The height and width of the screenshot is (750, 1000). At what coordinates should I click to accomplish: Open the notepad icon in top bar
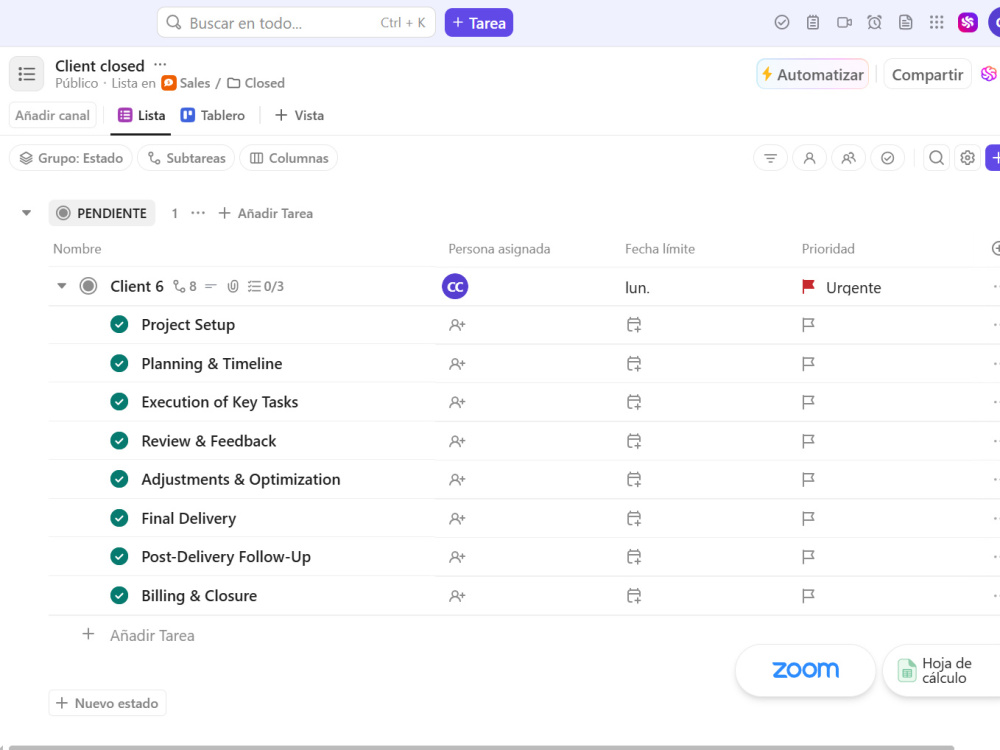pyautogui.click(x=812, y=23)
